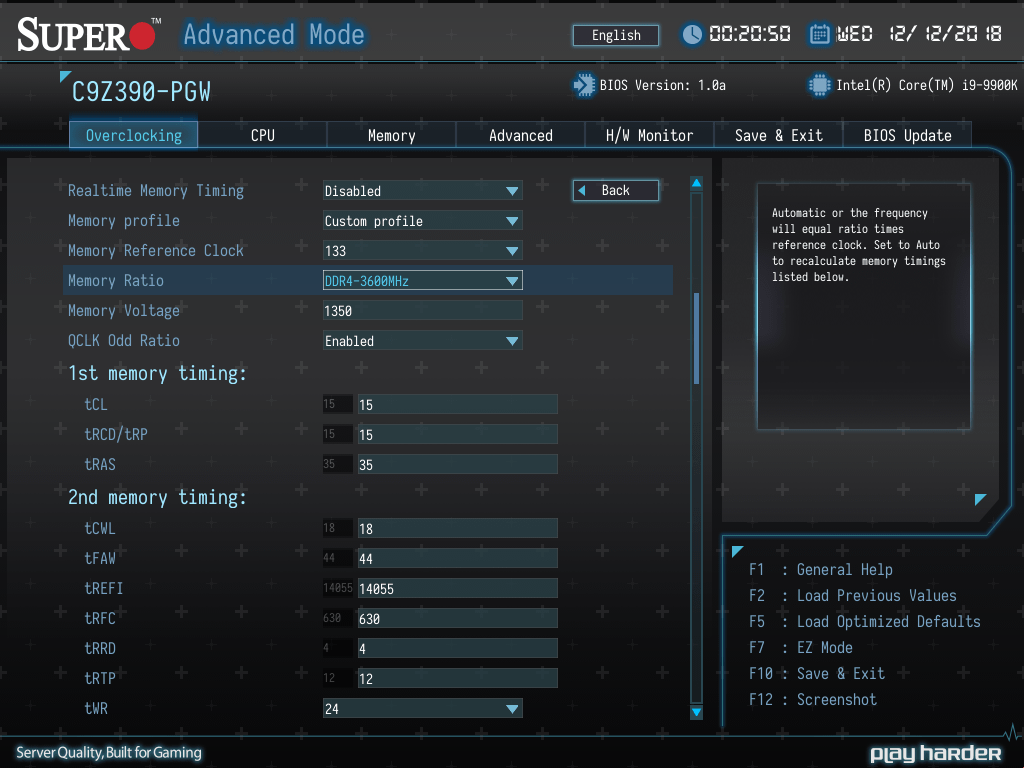Open the Realtime Memory Timing dropdown
This screenshot has height=768, width=1024.
tap(423, 191)
